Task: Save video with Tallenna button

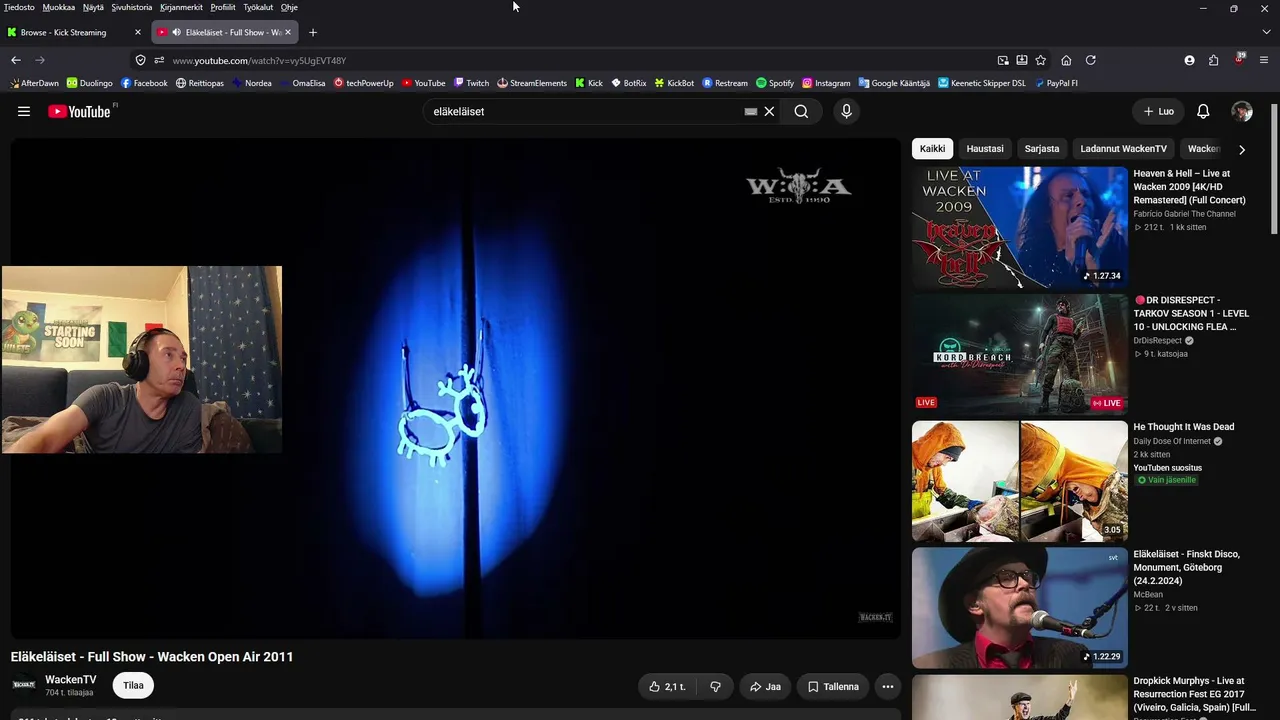Action: [833, 686]
